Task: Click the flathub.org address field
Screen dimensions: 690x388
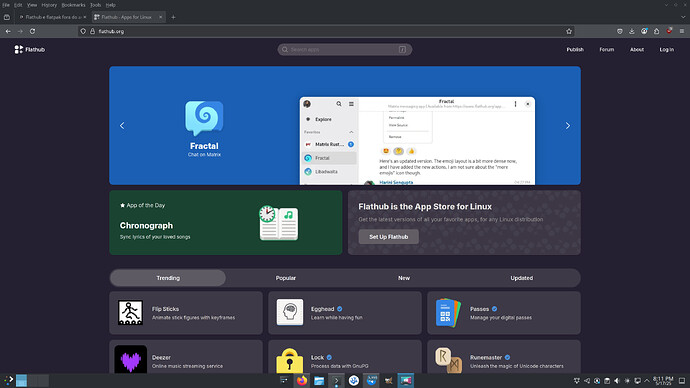Action: pos(326,31)
